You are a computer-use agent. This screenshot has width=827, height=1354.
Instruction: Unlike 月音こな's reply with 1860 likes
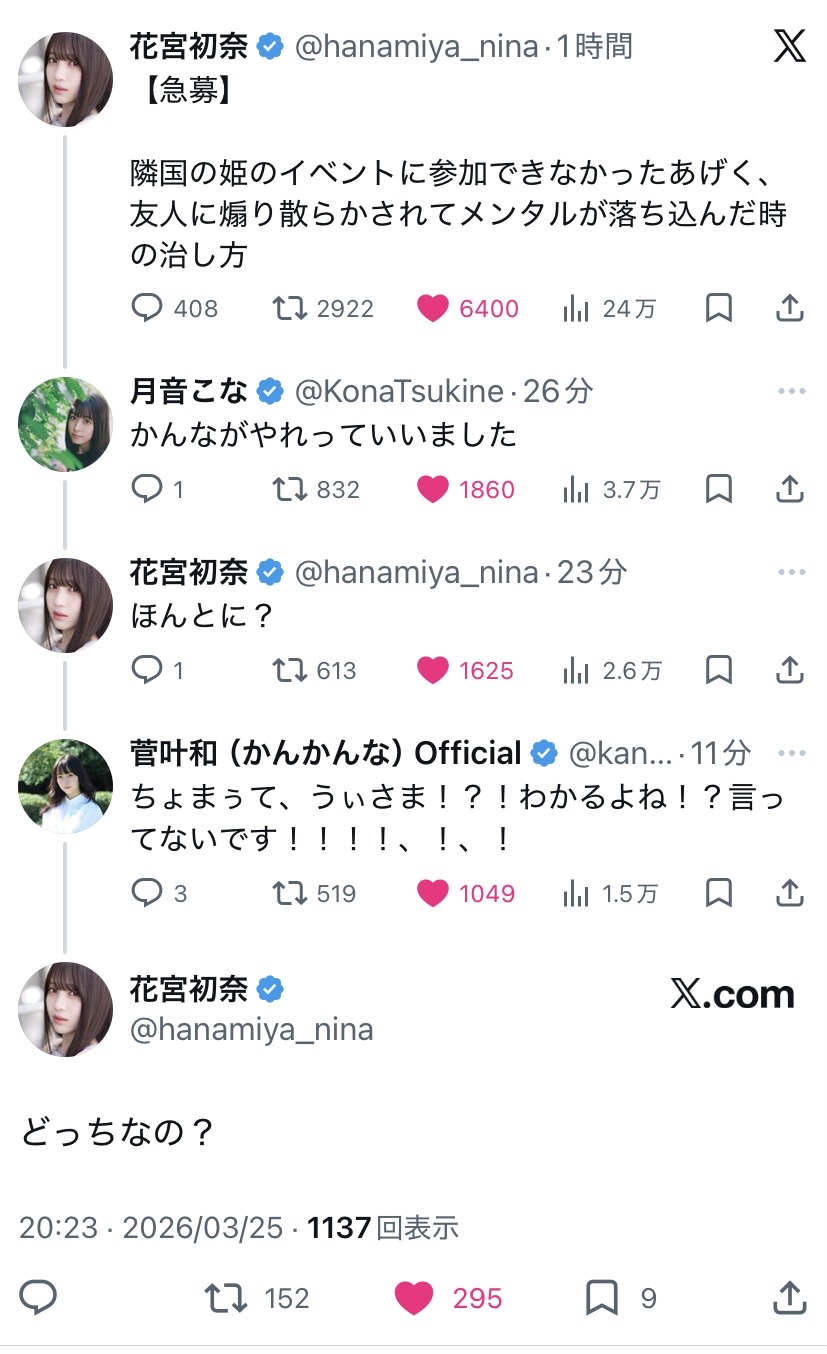click(433, 489)
